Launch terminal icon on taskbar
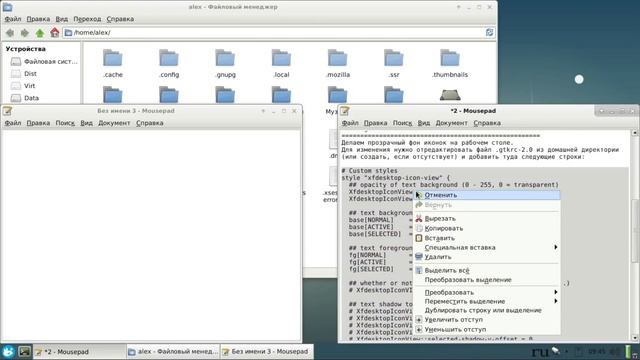 click(x=24, y=351)
